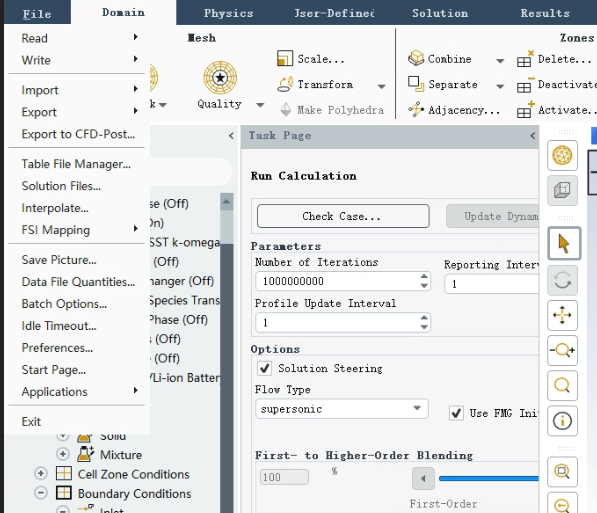This screenshot has width=597, height=513.
Task: Open the Flow Type supersonic dropdown
Action: coord(342,409)
